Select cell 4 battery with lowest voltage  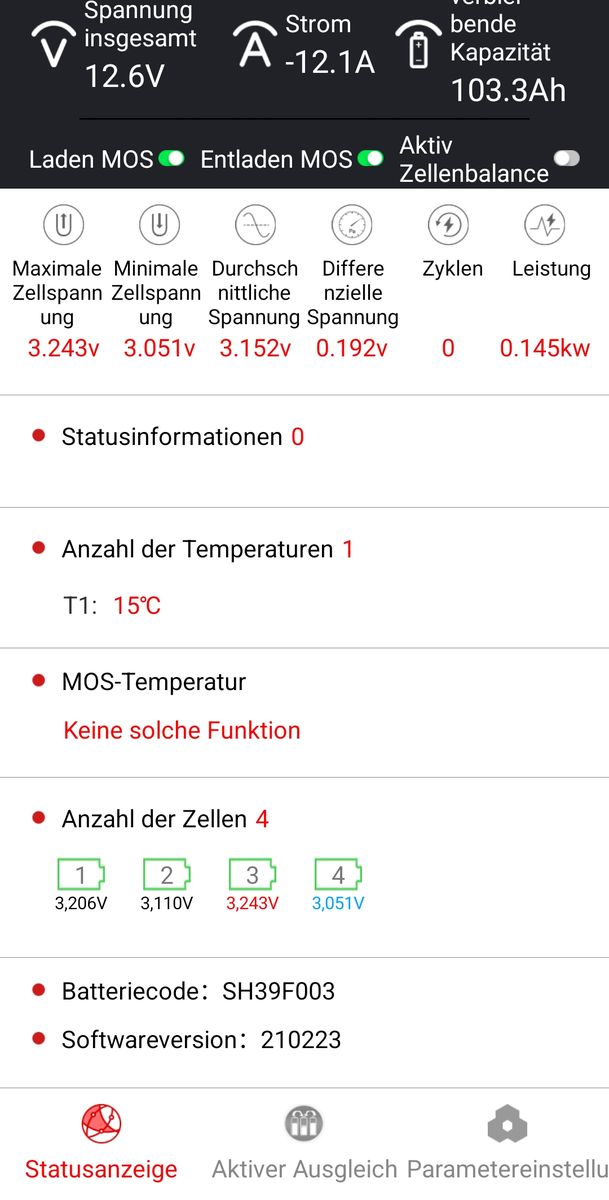[338, 876]
